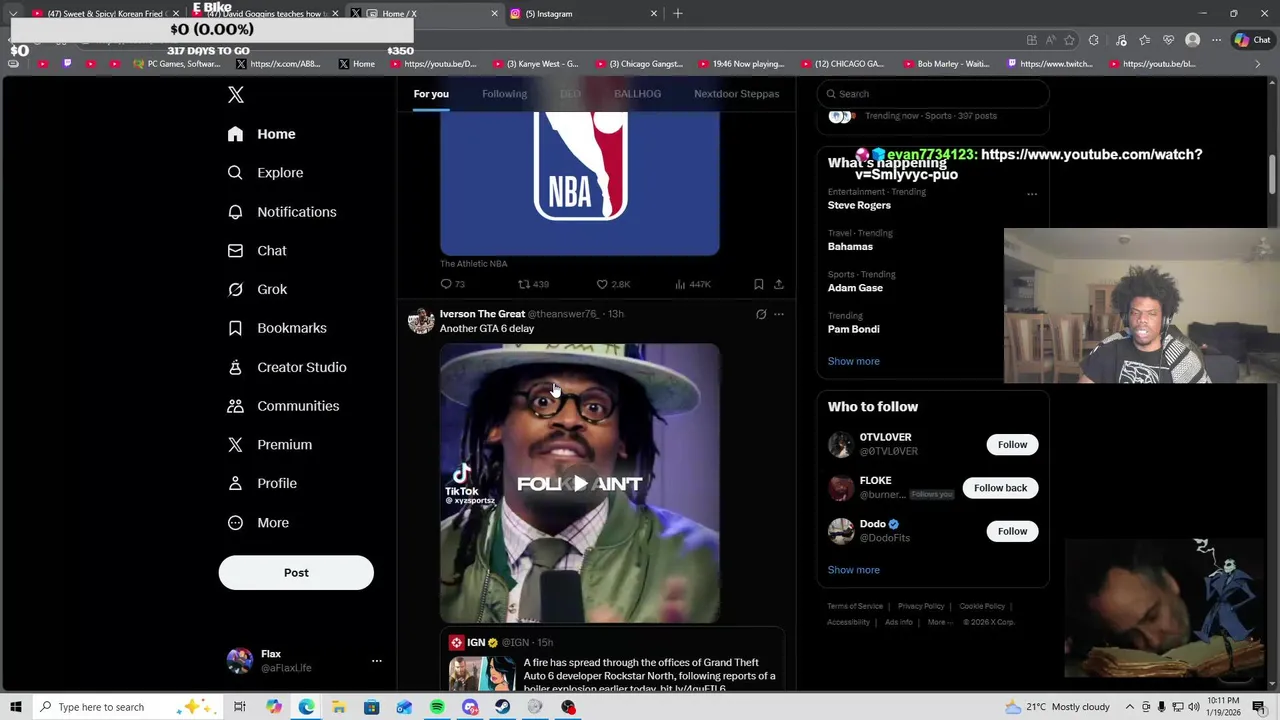The height and width of the screenshot is (720, 1280).
Task: Open Grok from the sidebar
Action: [257, 289]
